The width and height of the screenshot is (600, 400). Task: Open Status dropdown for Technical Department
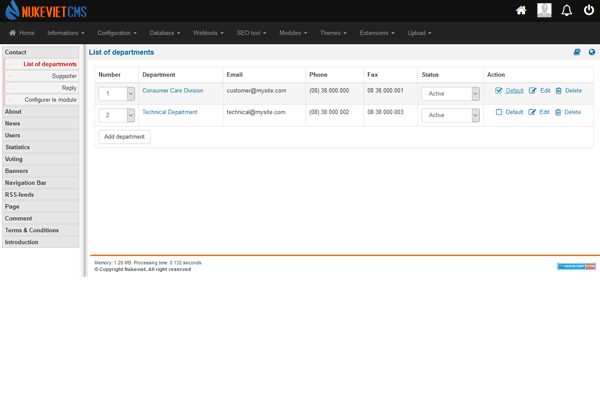pos(449,116)
